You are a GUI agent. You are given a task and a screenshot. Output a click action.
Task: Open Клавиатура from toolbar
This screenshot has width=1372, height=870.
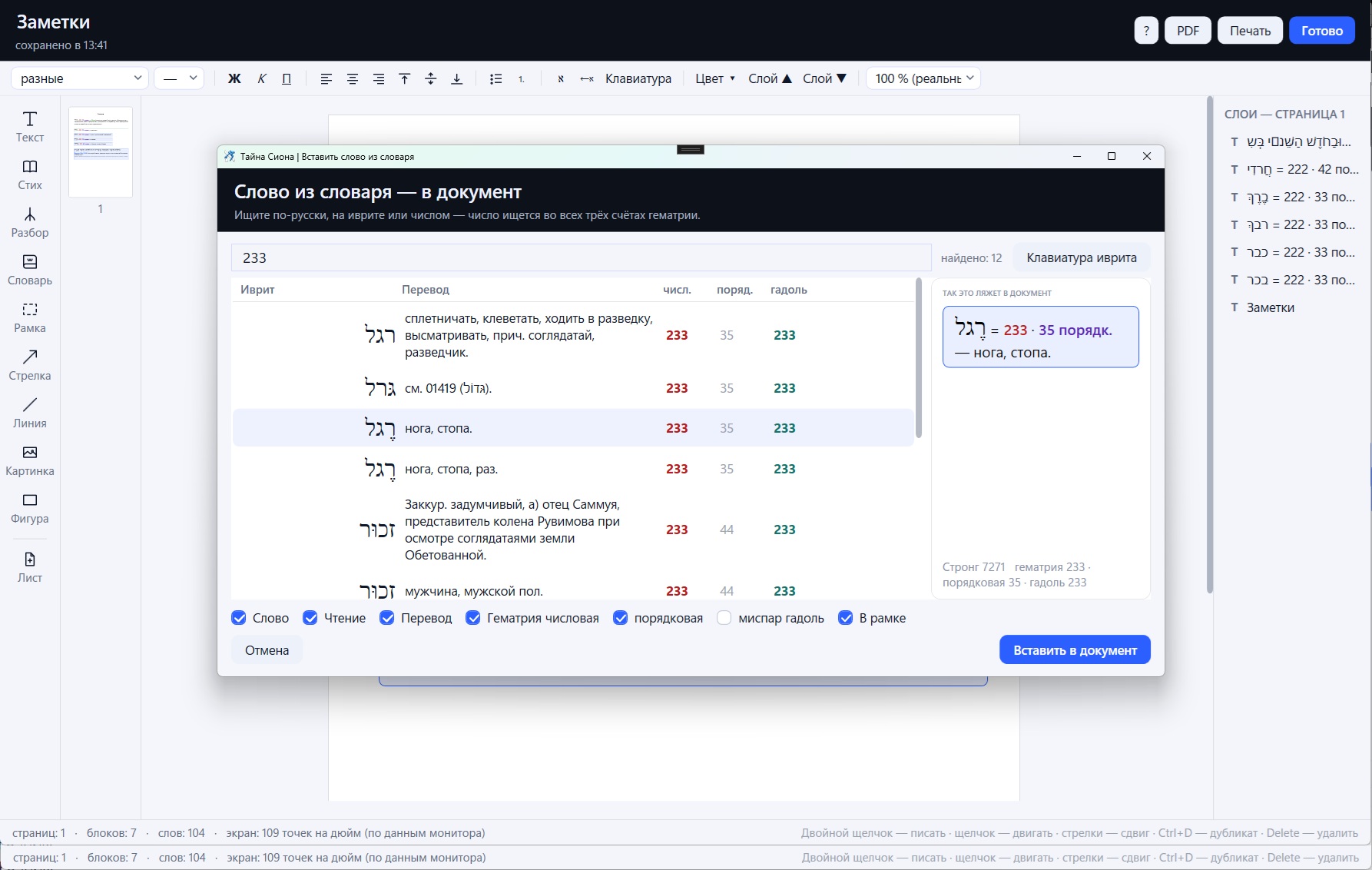[638, 78]
